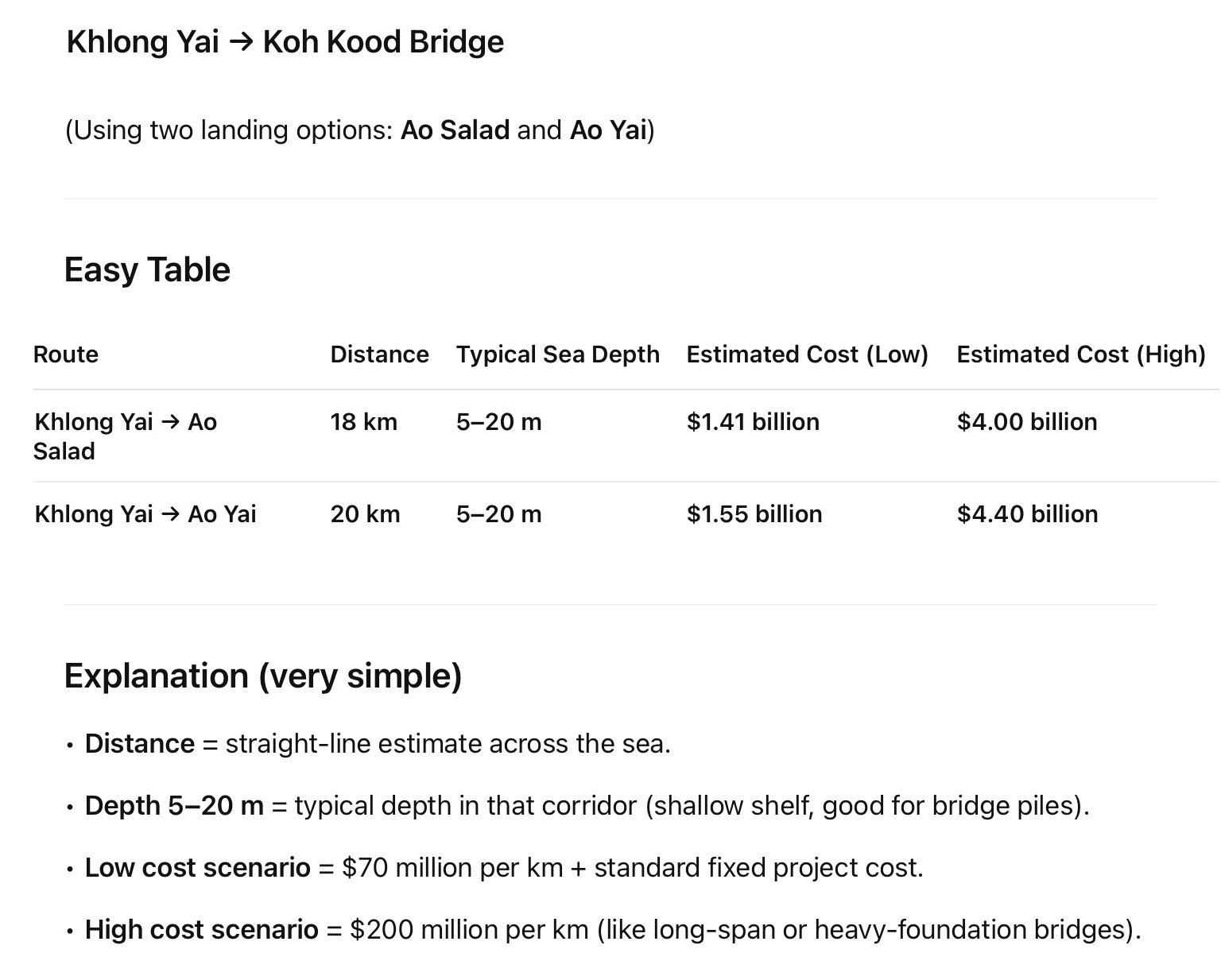Image resolution: width=1221 pixels, height=980 pixels.
Task: Click the "Khlong Yai → Koh Kood Bridge" title
Action: point(285,42)
